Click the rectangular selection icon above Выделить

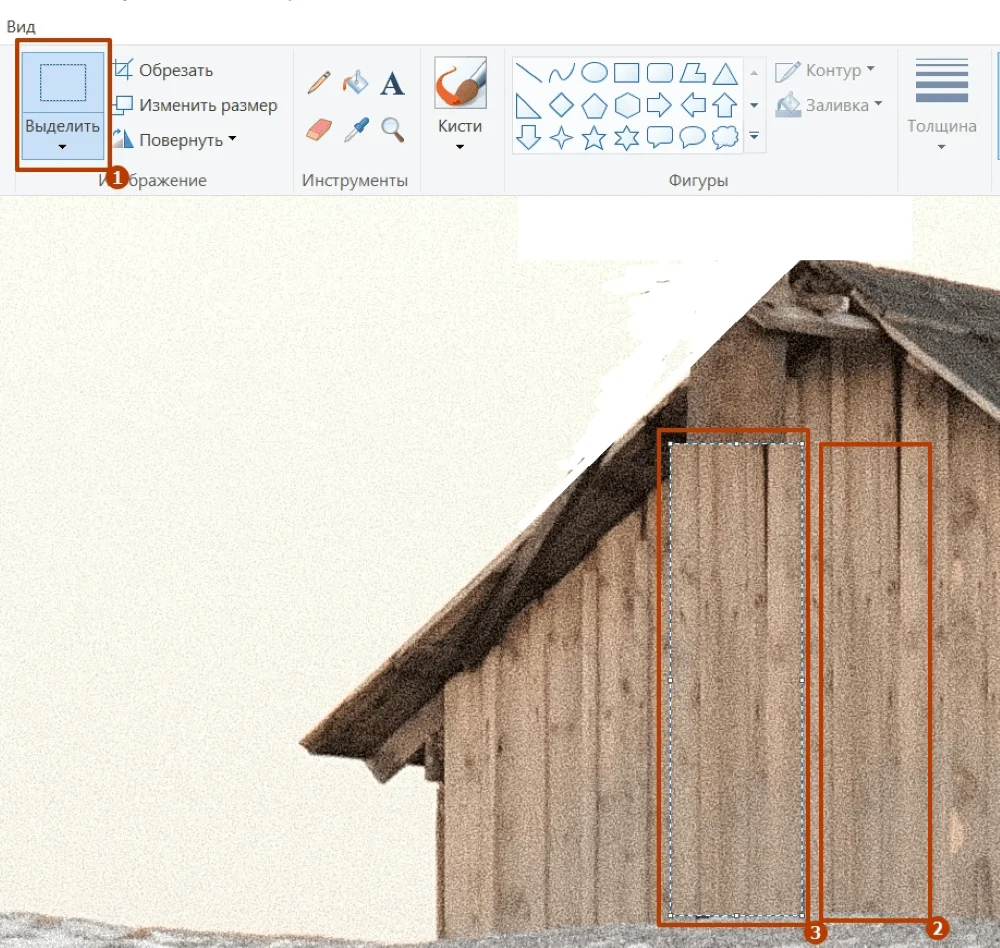coord(63,82)
